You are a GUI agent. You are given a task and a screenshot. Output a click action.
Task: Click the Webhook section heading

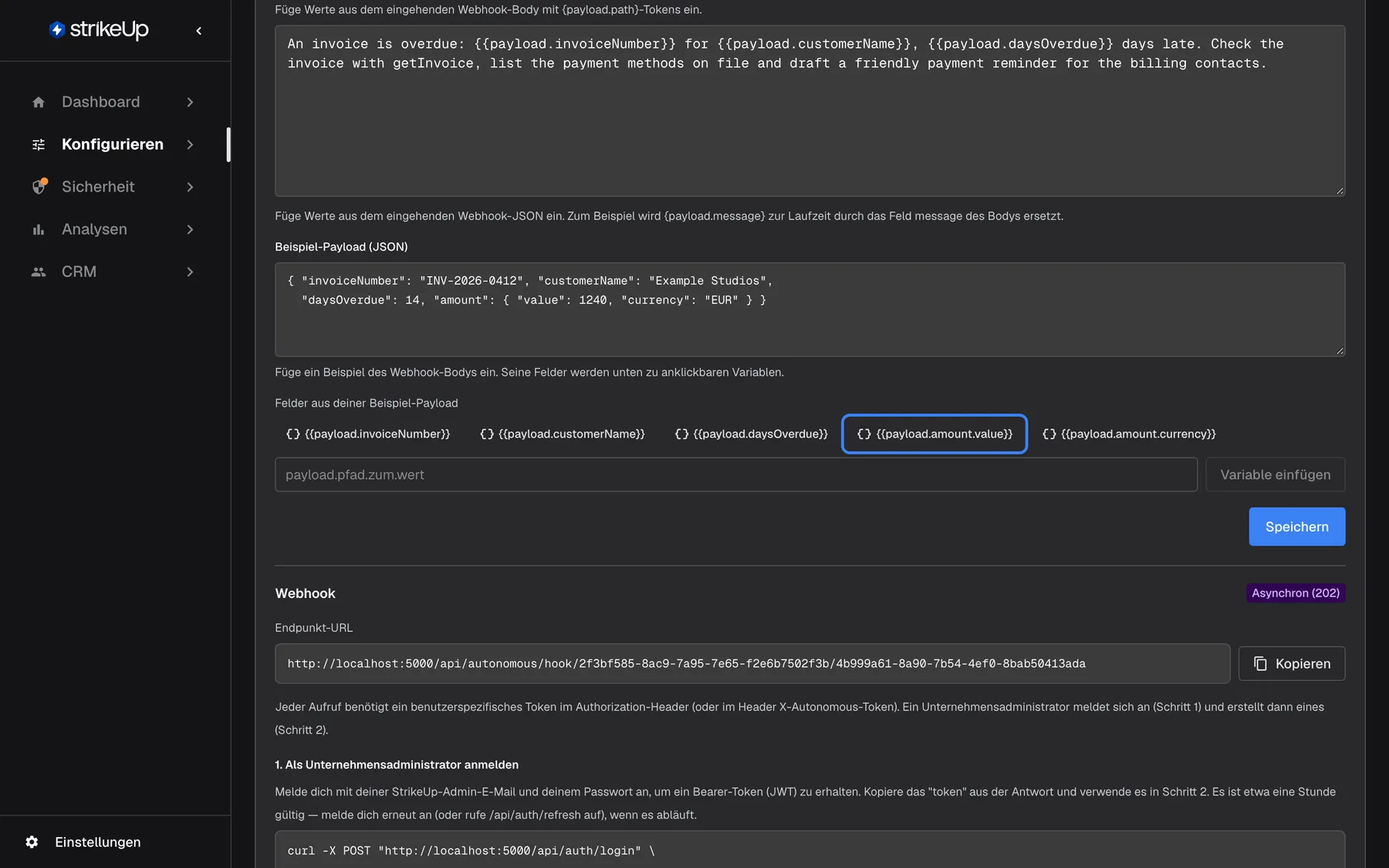pos(306,593)
